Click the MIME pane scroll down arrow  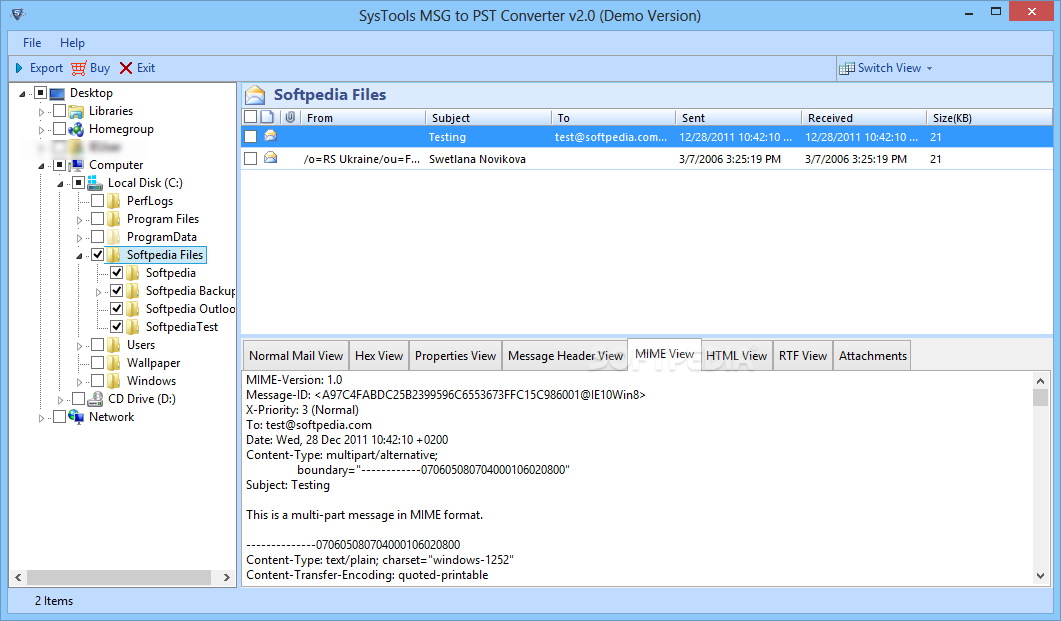pos(1040,576)
